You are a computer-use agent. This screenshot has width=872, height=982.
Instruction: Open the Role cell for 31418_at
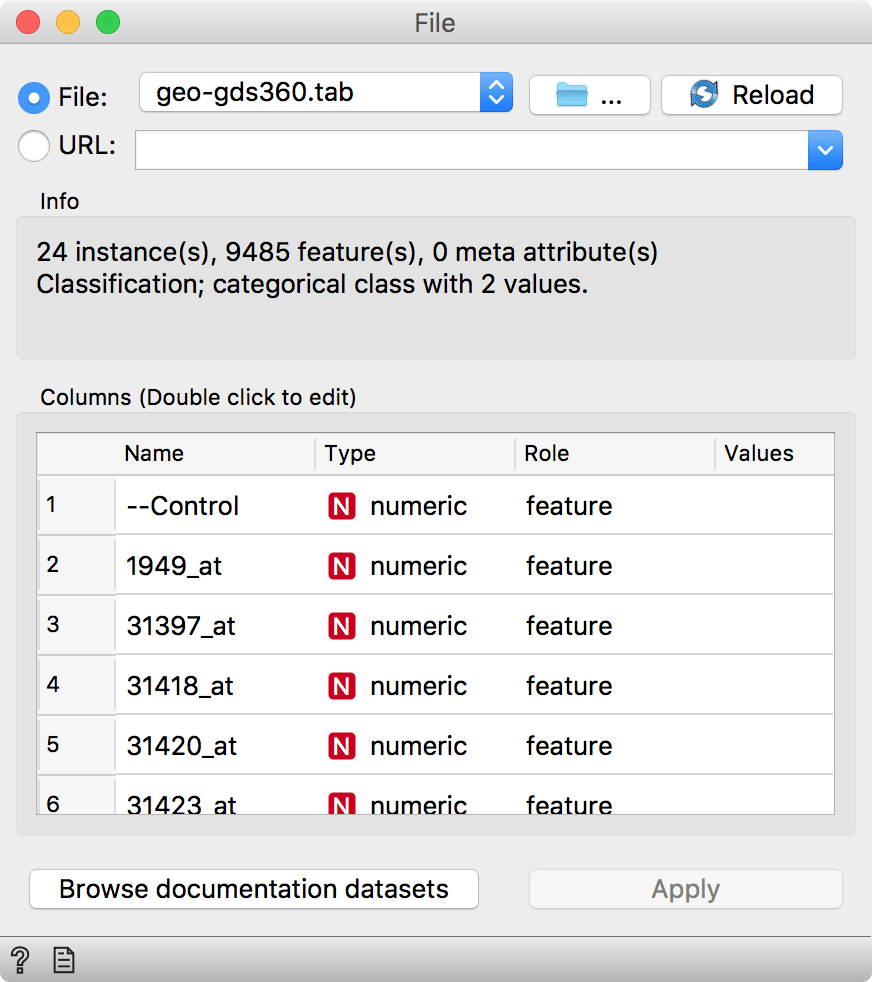[x=614, y=686]
